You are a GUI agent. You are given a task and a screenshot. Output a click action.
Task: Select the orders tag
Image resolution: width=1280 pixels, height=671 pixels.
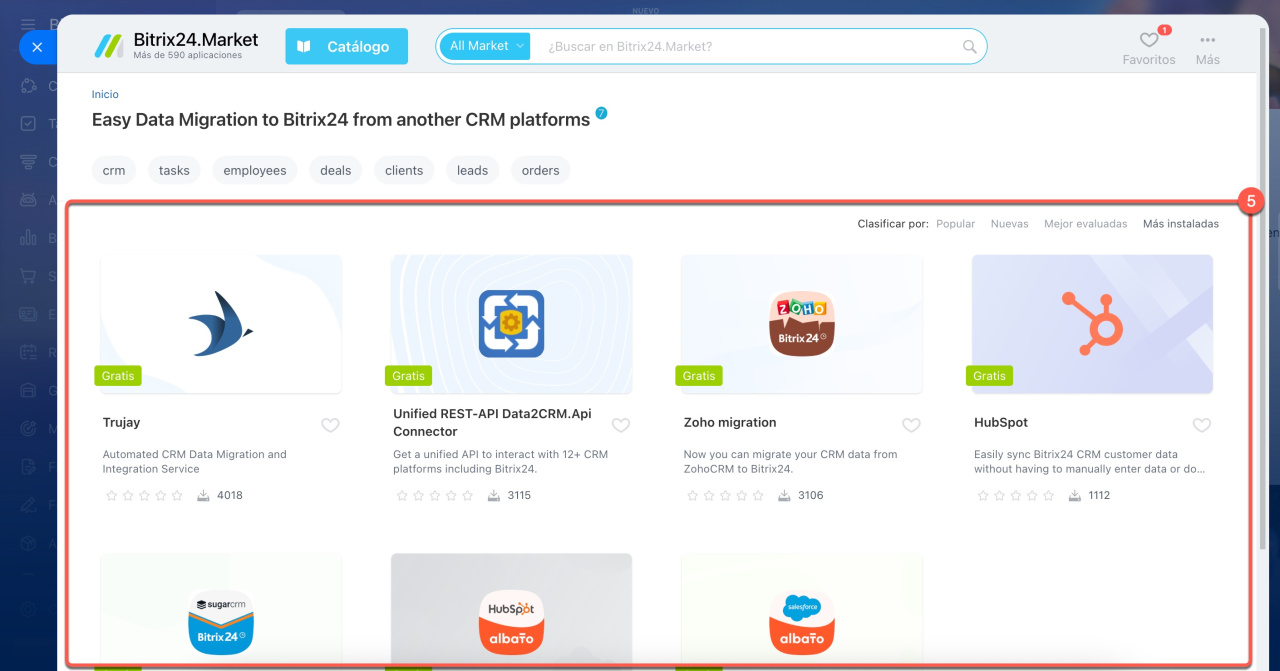(541, 170)
